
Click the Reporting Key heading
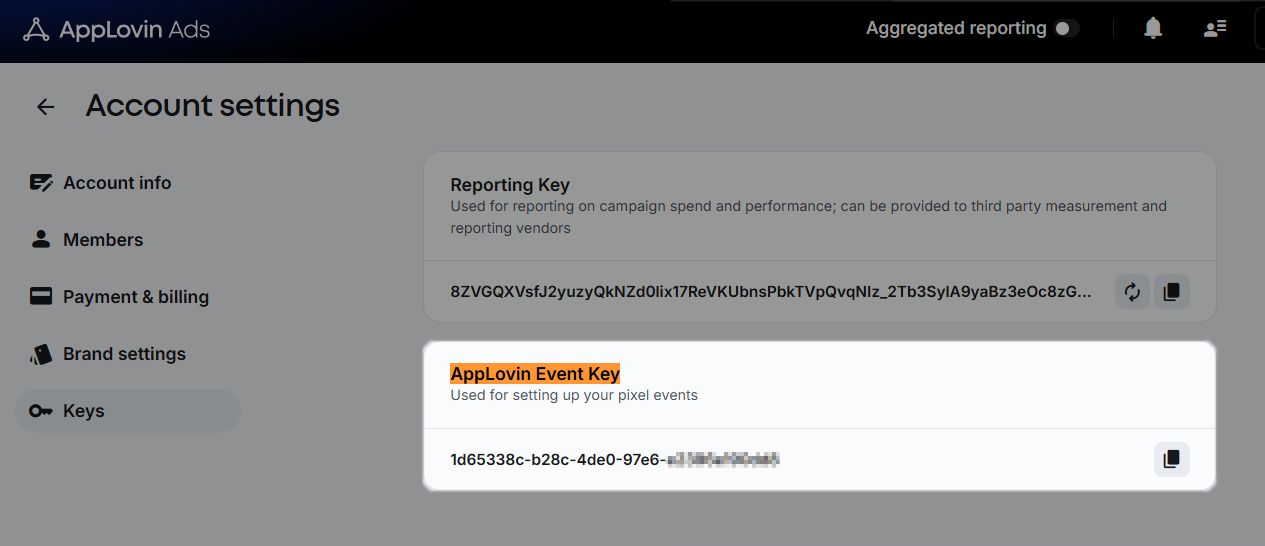pos(510,185)
